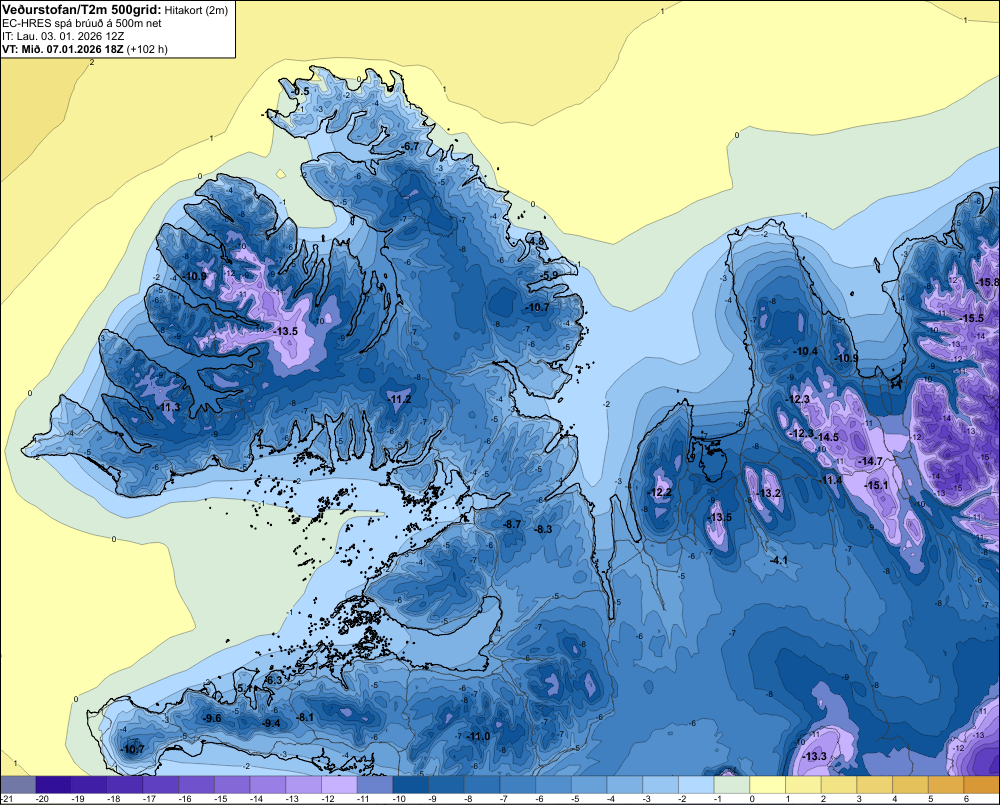Pick legend swatch between -10 and -9

(411, 785)
